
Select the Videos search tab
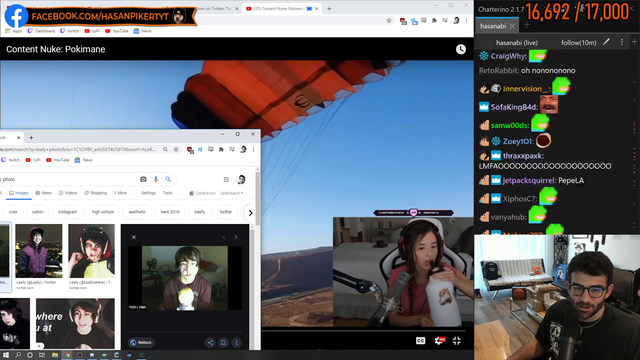coord(68,193)
